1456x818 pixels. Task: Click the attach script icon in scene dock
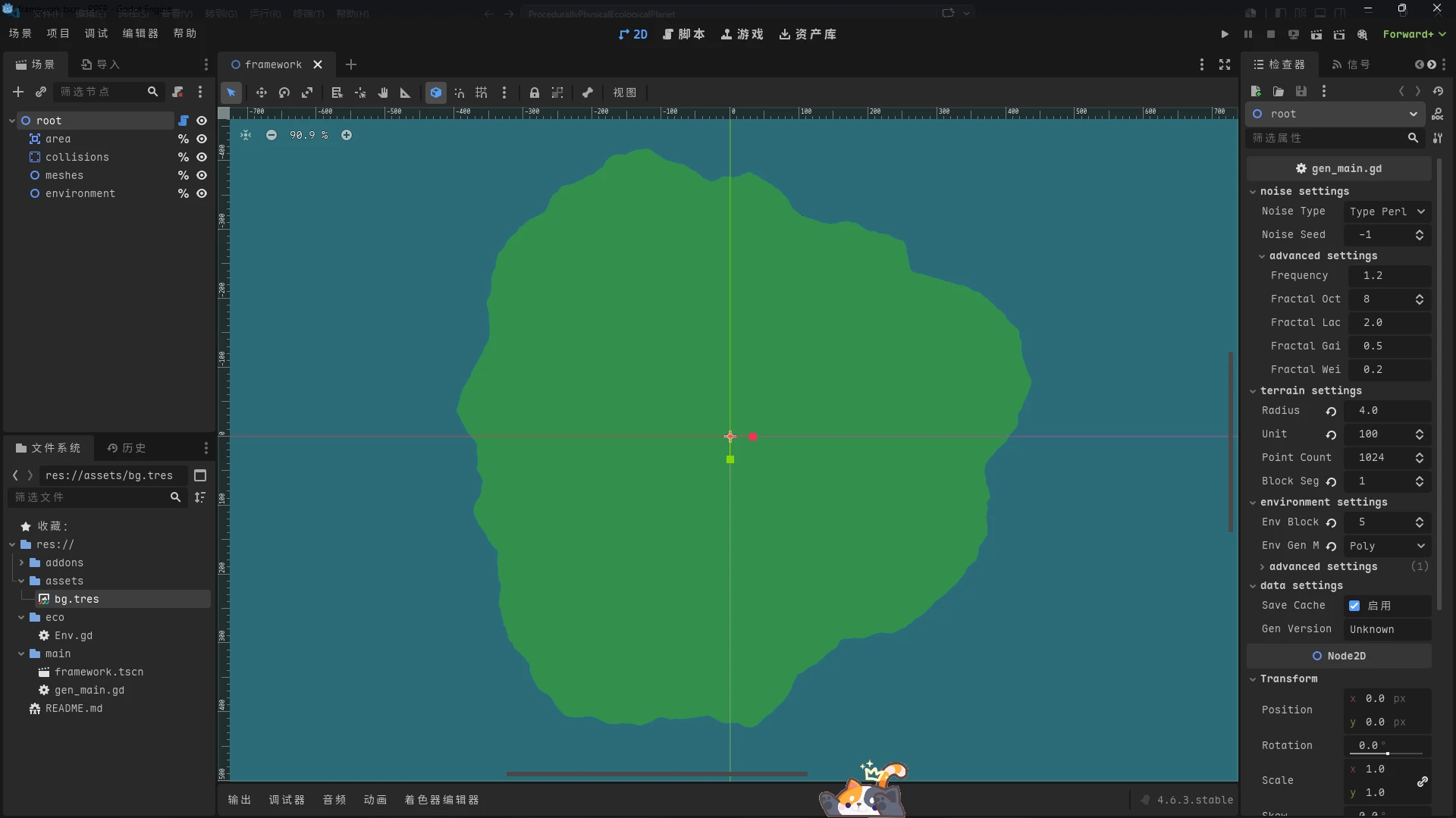(177, 92)
